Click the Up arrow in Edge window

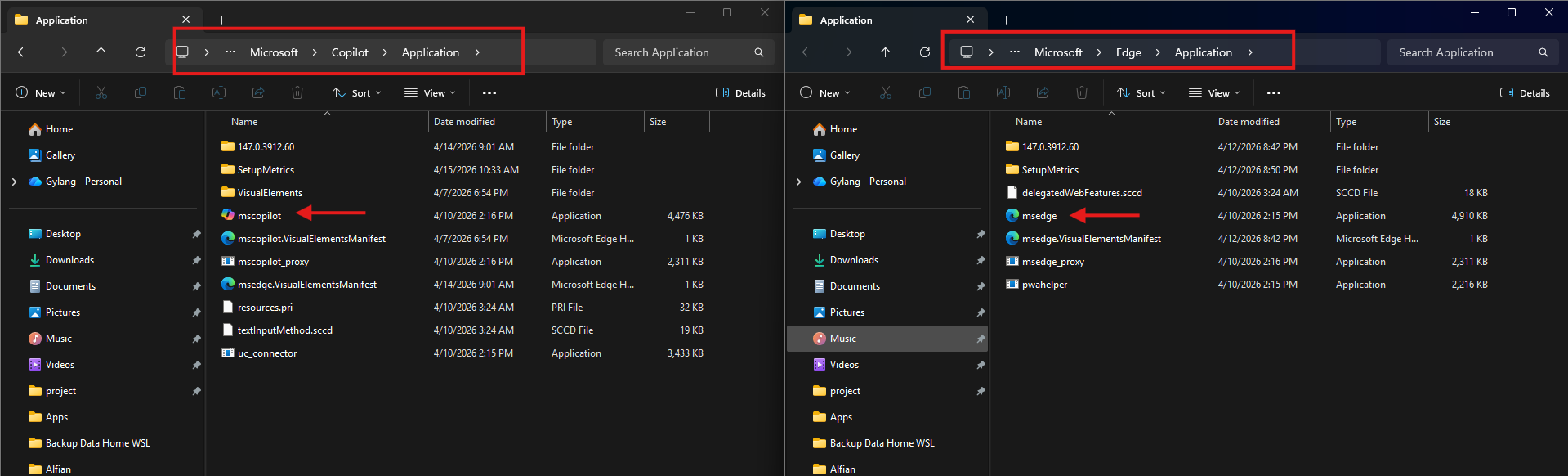pos(886,52)
